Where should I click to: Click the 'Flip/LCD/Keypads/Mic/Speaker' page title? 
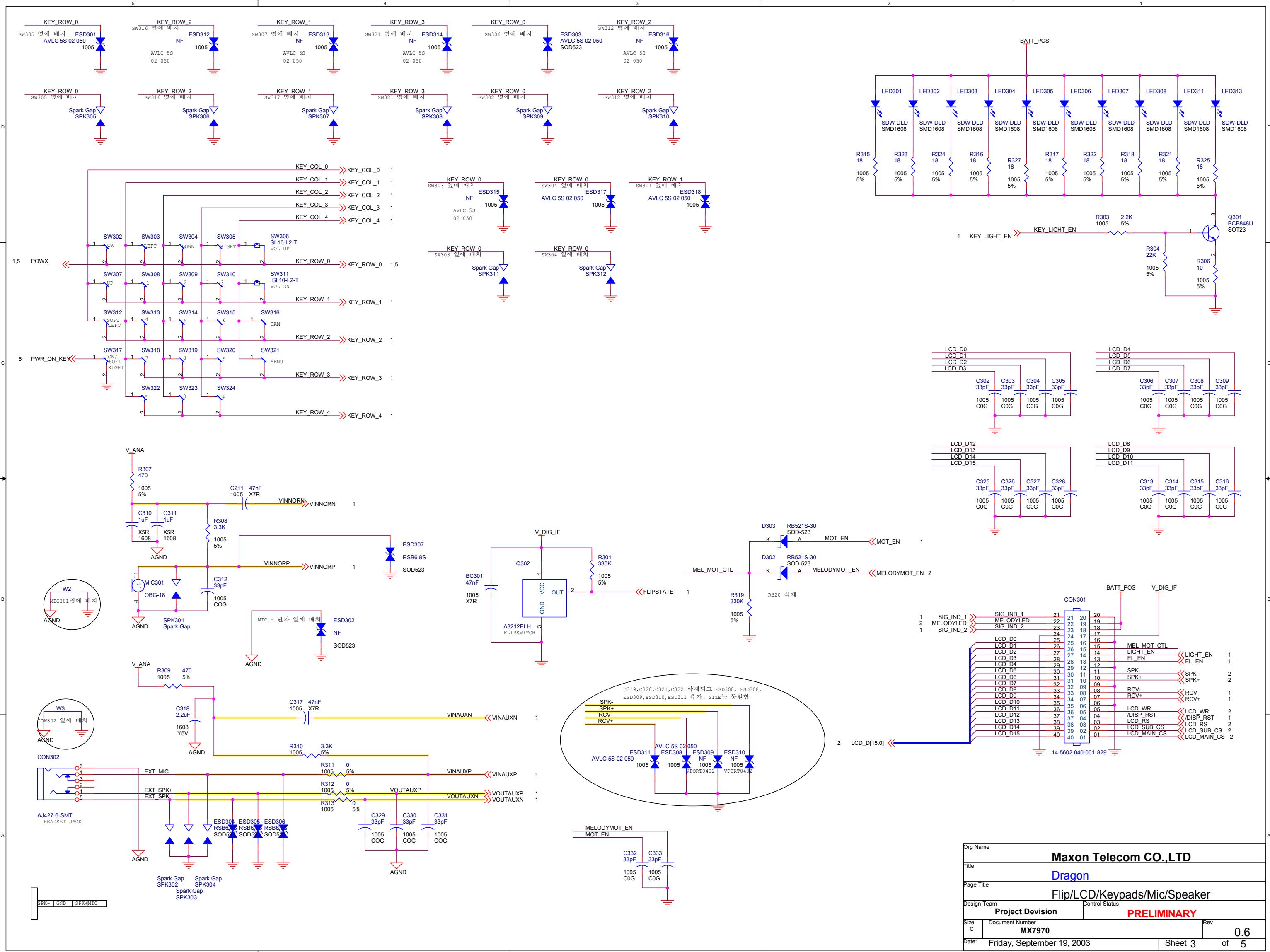click(x=1130, y=894)
